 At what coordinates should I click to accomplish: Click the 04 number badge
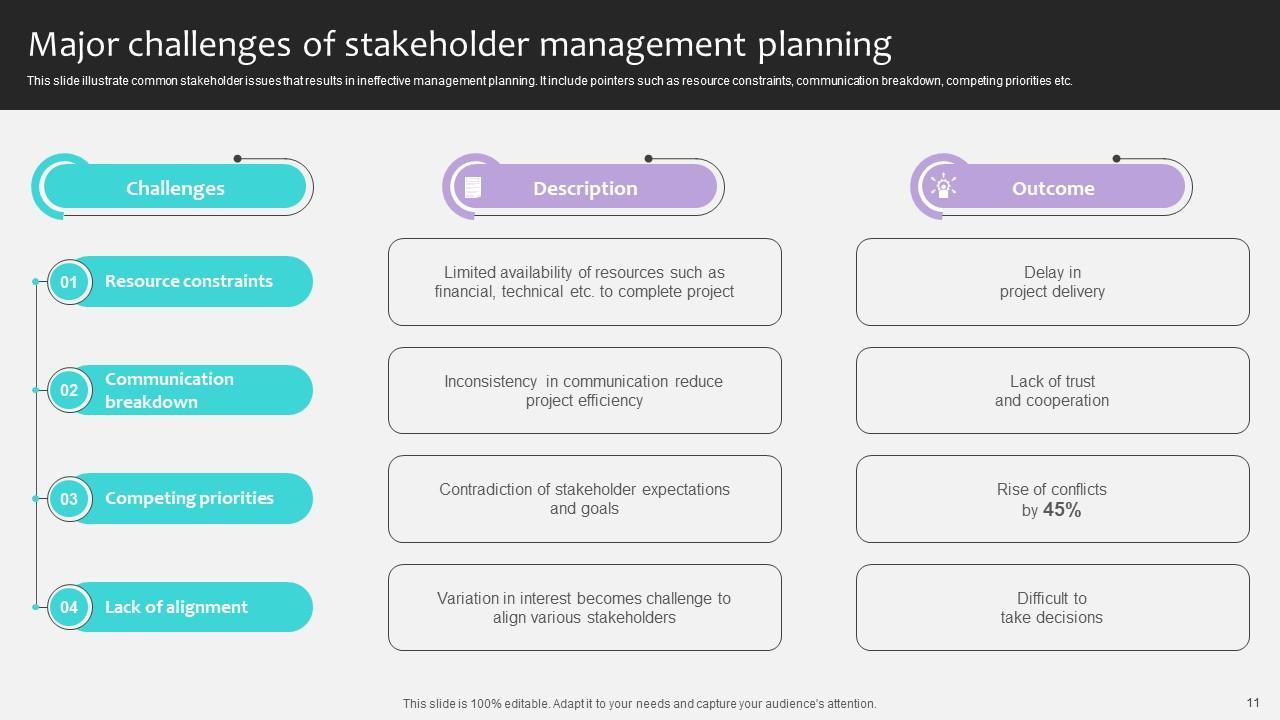tap(69, 607)
